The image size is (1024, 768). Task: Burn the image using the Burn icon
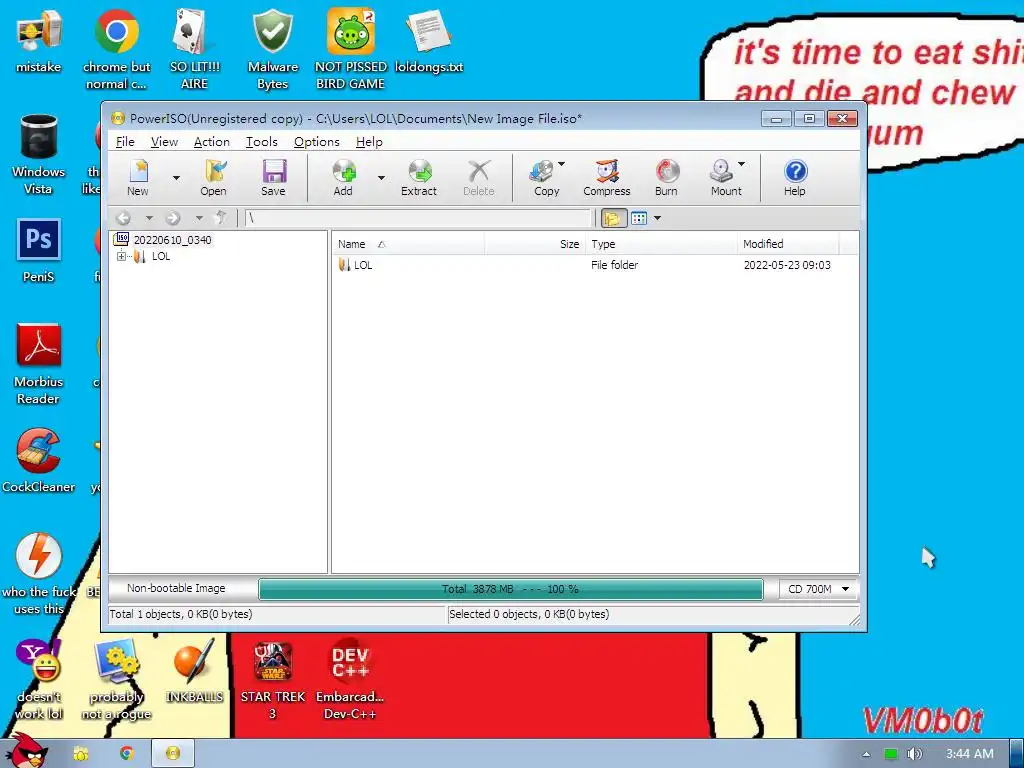[666, 178]
